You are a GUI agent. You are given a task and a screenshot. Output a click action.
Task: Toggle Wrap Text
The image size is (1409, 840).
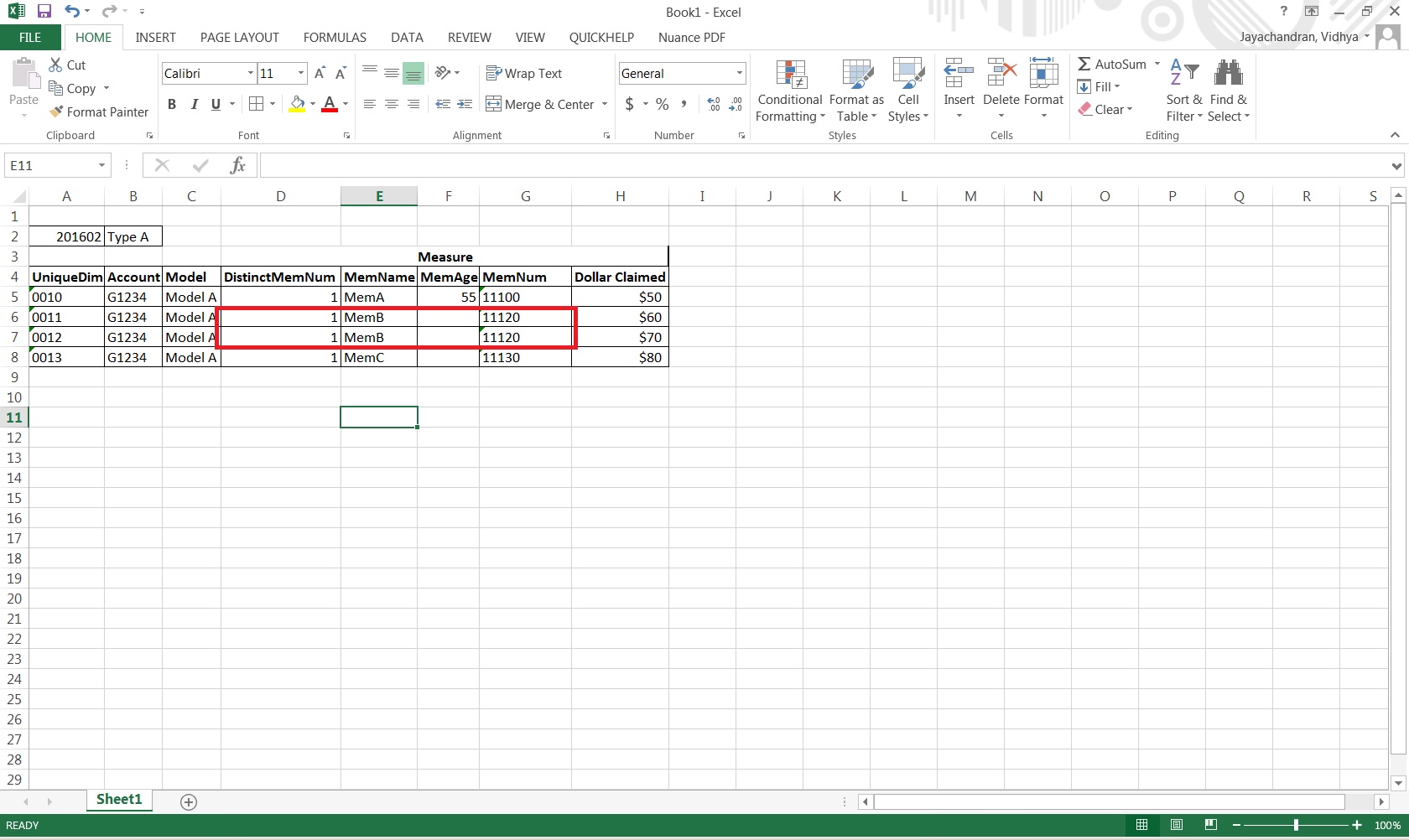point(524,74)
